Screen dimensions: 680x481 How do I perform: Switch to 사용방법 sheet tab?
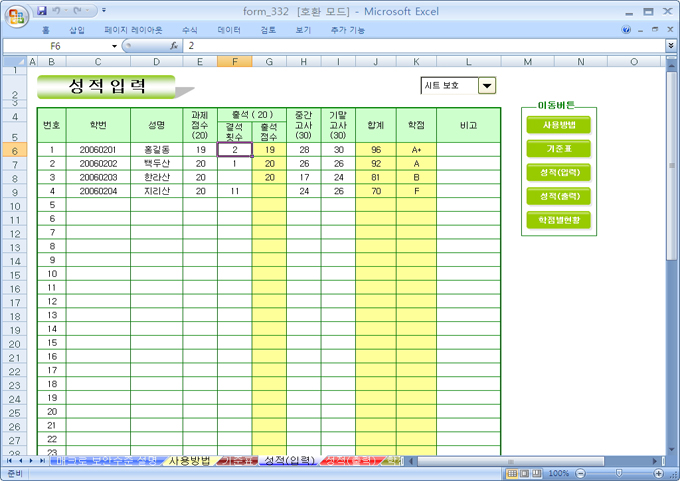click(188, 461)
